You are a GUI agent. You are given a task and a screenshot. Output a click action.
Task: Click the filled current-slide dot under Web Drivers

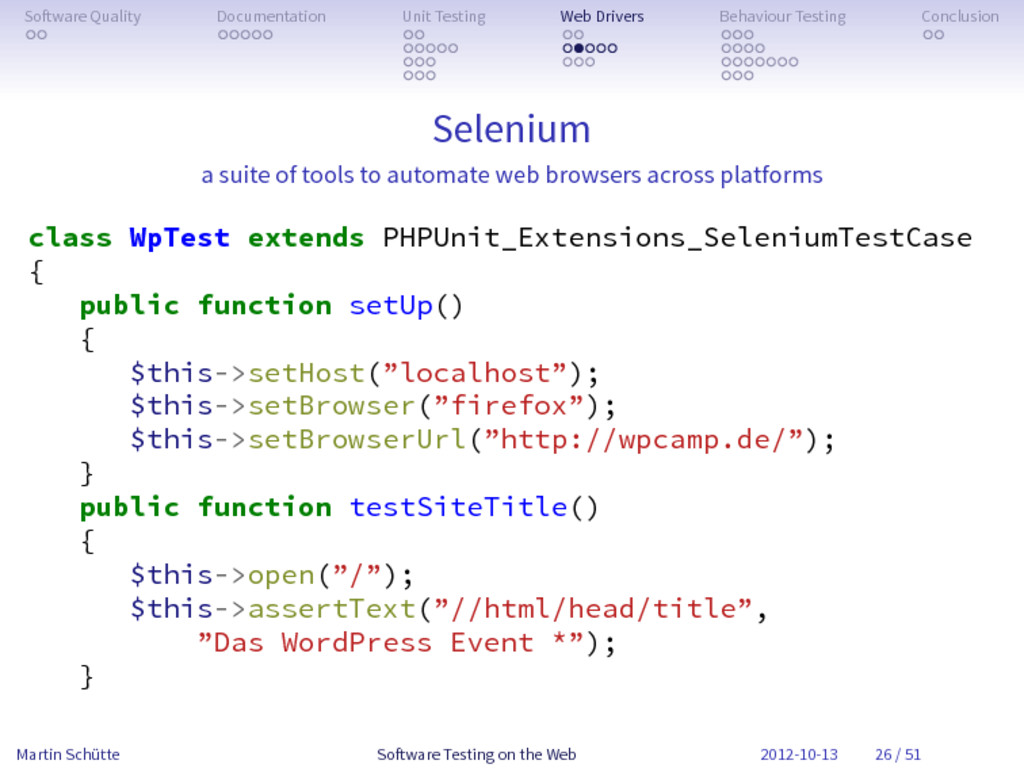pos(579,48)
